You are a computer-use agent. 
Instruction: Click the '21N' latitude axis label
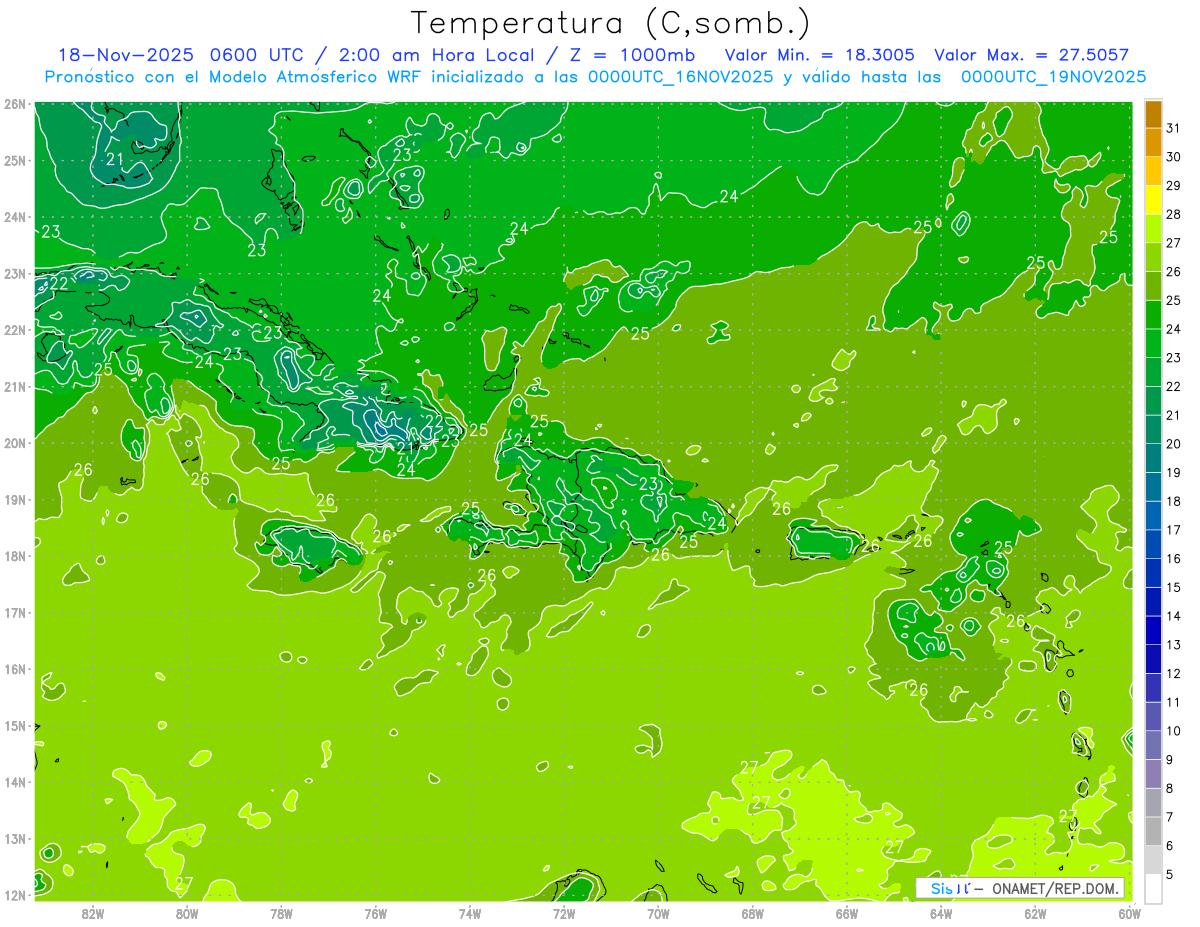(15, 387)
